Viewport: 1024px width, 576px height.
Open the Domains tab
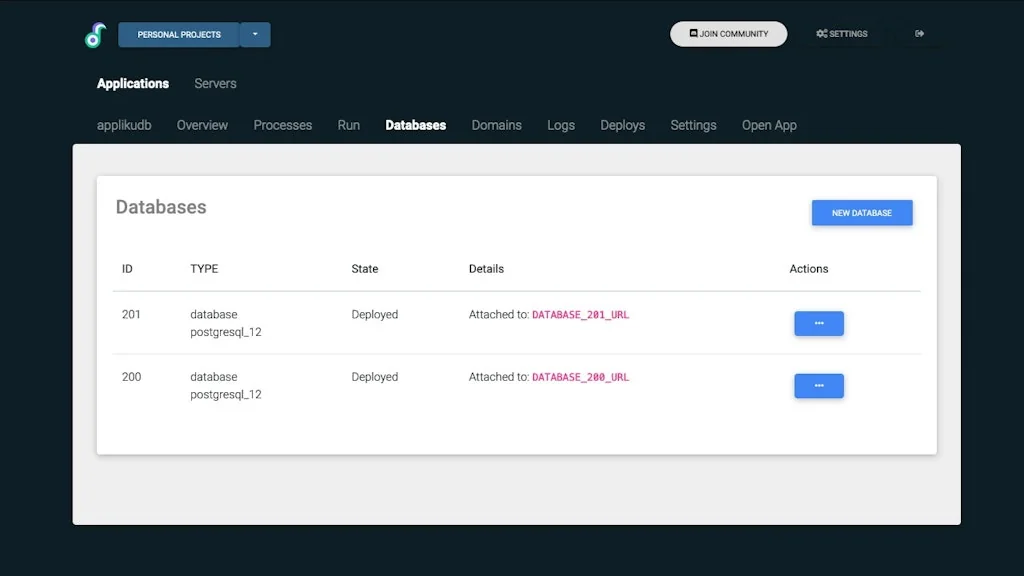(x=496, y=125)
